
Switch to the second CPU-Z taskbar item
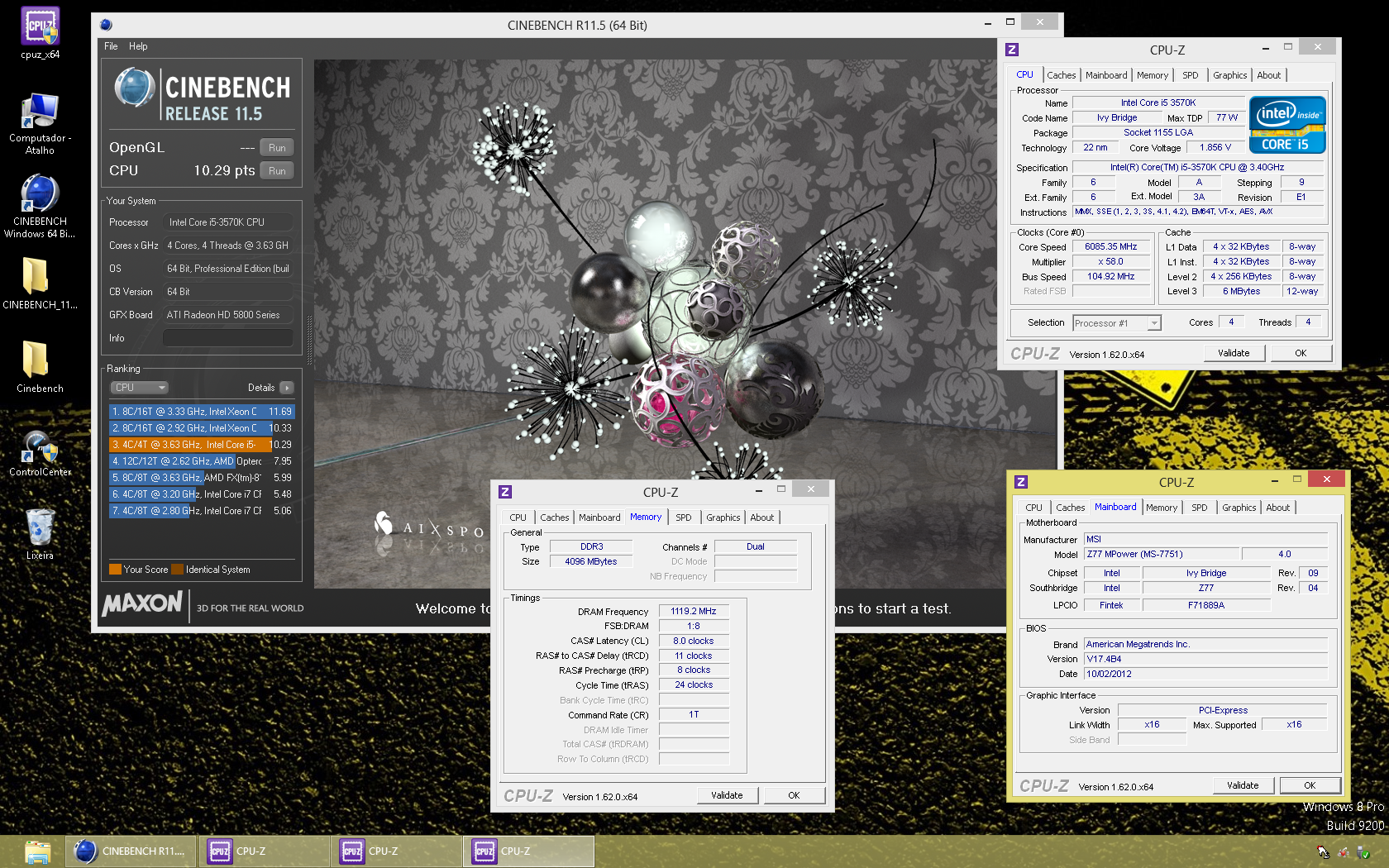pyautogui.click(x=396, y=851)
